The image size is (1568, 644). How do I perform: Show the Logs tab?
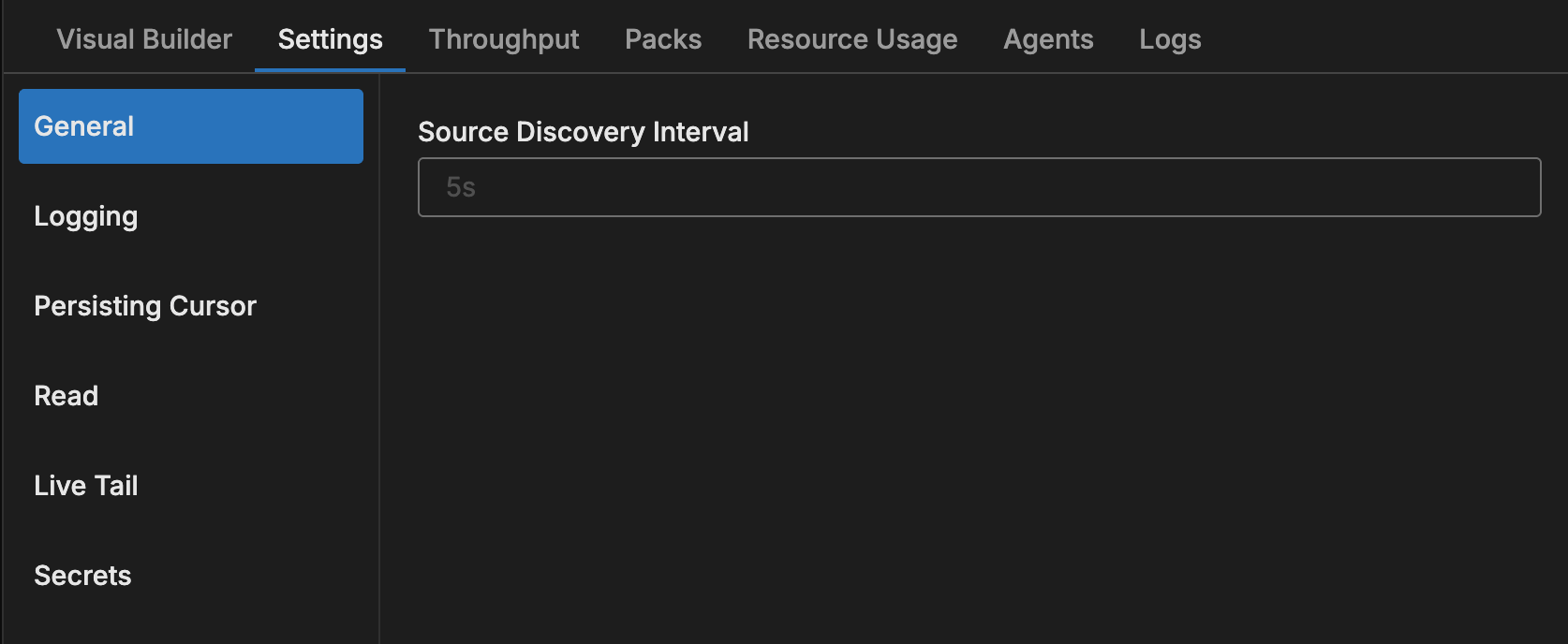coord(1170,39)
